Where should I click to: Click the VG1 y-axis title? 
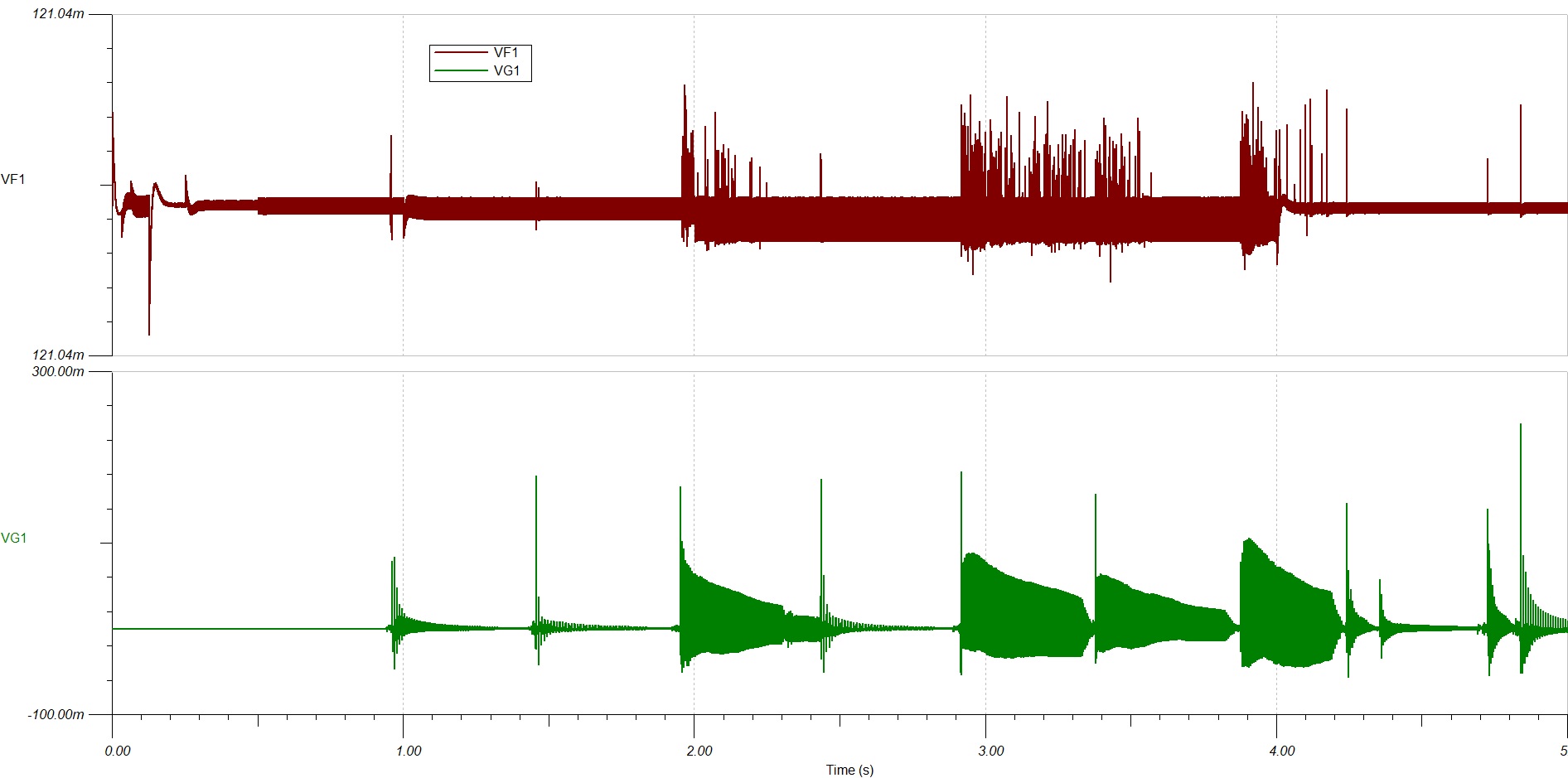tap(14, 539)
